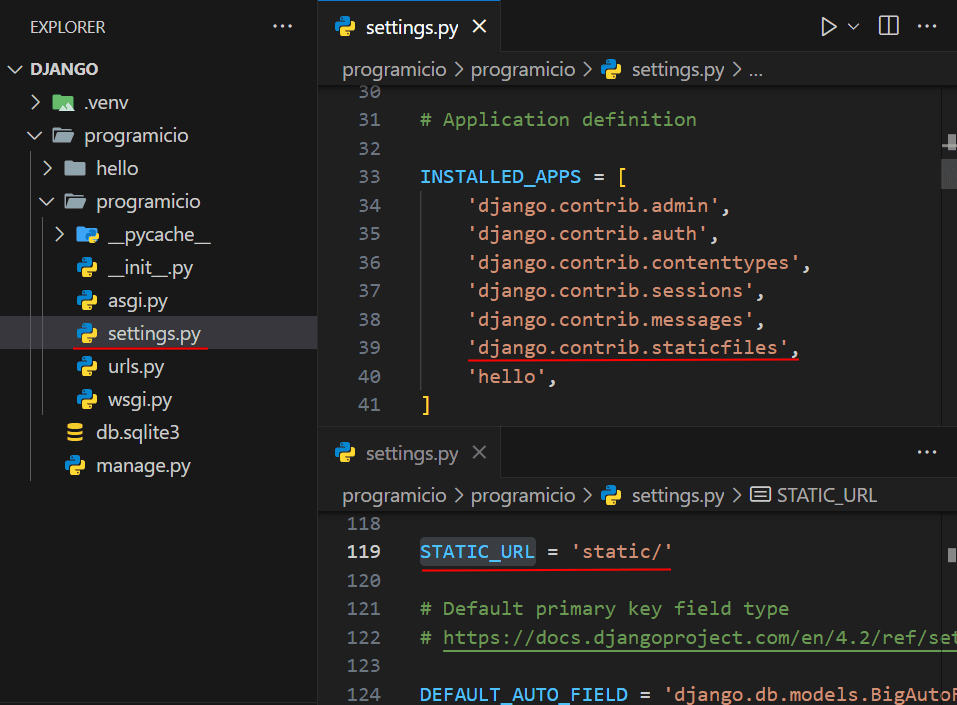
Task: Split the editor to the right
Action: point(888,26)
